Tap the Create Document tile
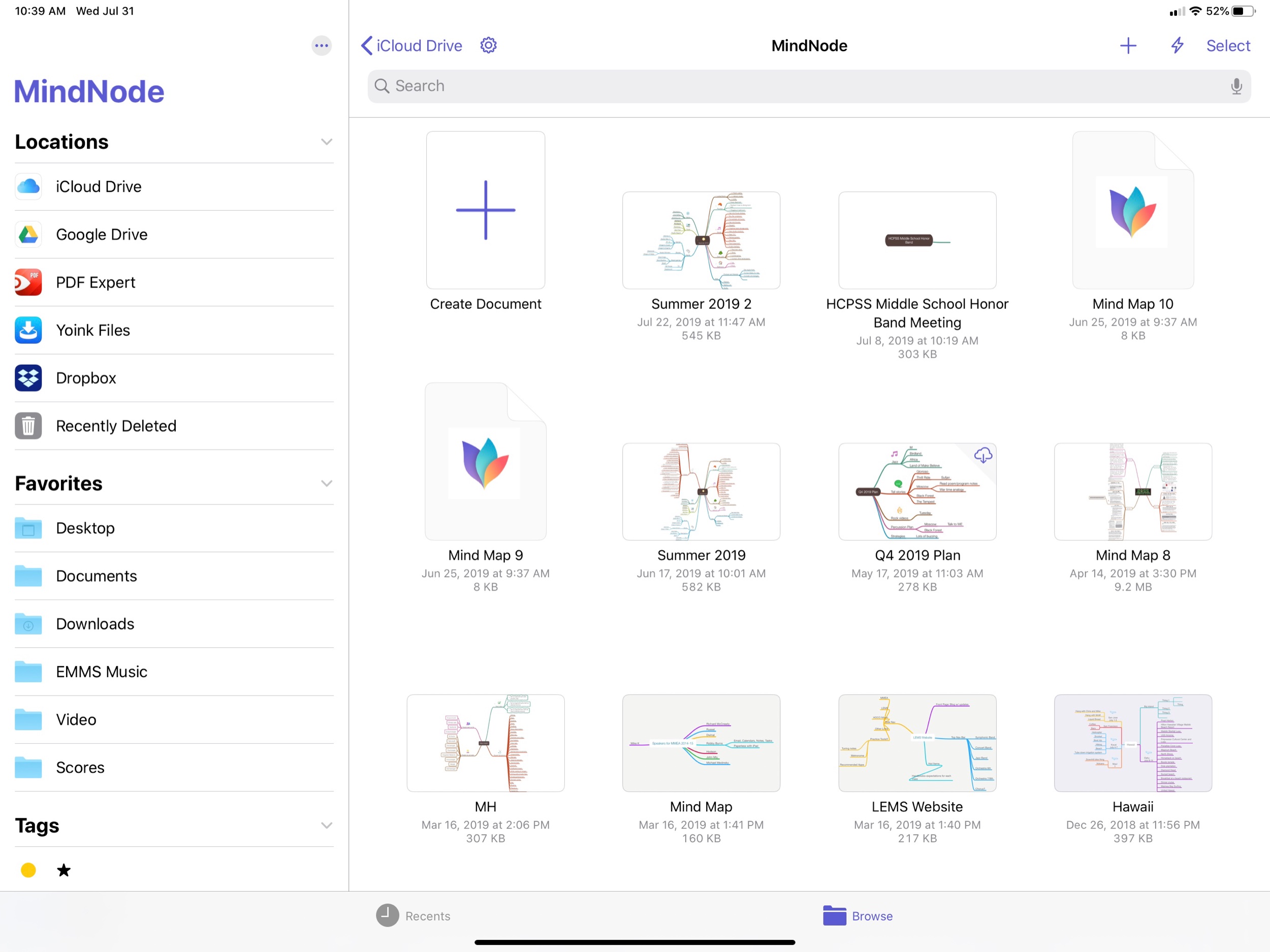 [486, 210]
